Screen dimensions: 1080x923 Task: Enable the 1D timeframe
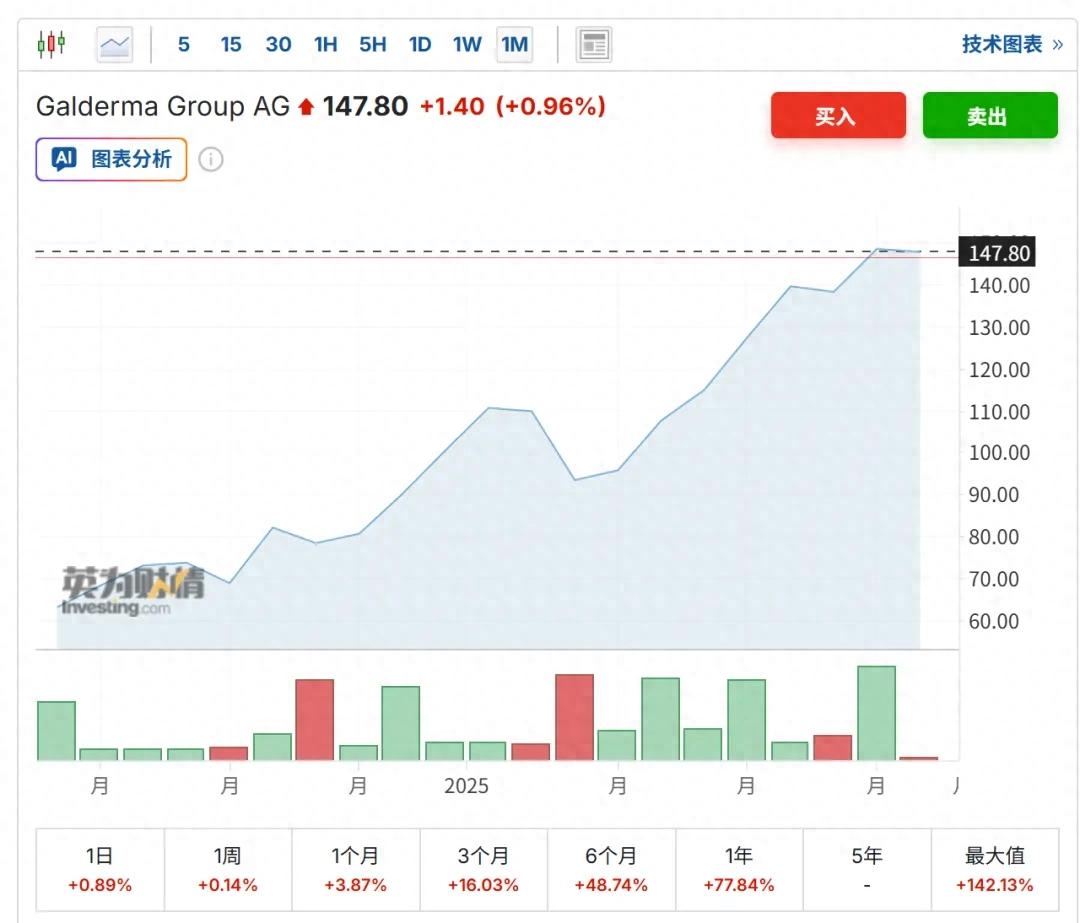tap(419, 44)
